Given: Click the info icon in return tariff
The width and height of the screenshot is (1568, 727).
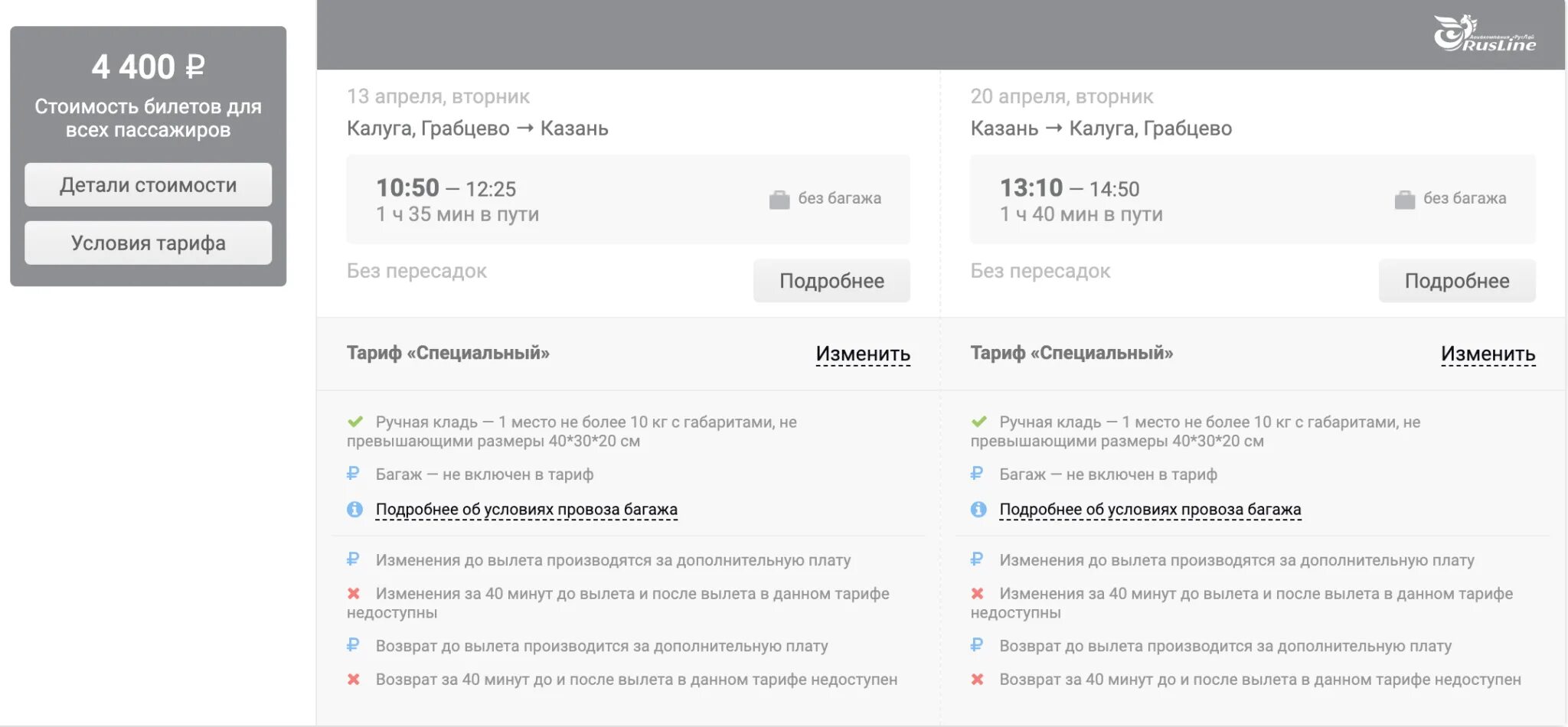Looking at the screenshot, I should (978, 509).
